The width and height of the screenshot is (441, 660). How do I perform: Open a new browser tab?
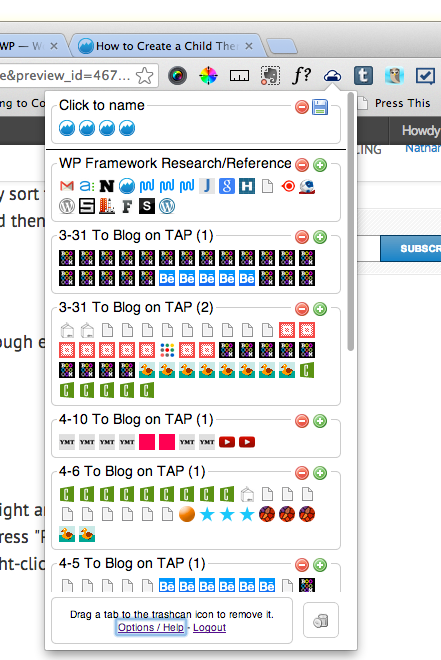[x=282, y=46]
